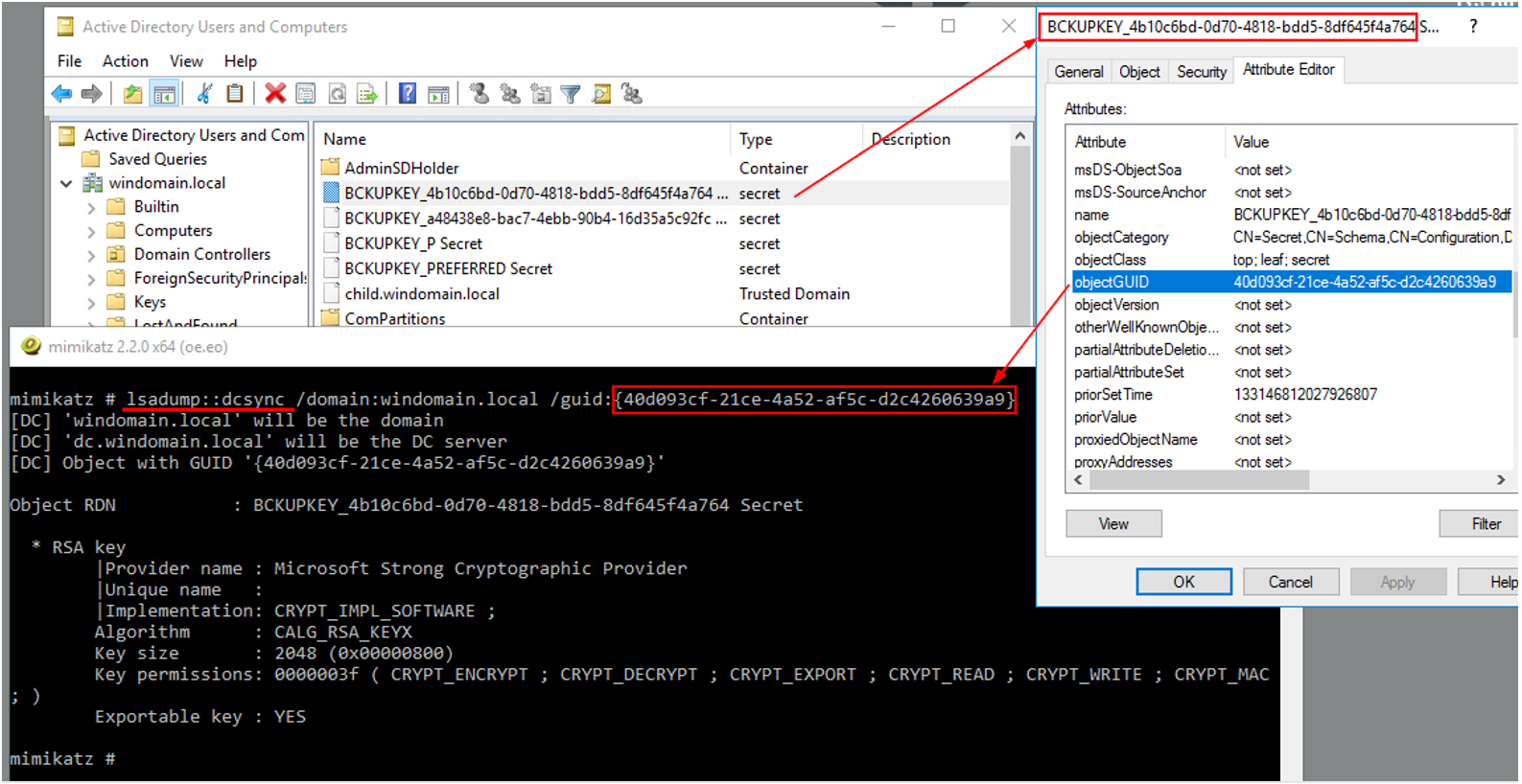Open the Help menu
Image resolution: width=1522 pixels, height=784 pixels.
coord(241,61)
